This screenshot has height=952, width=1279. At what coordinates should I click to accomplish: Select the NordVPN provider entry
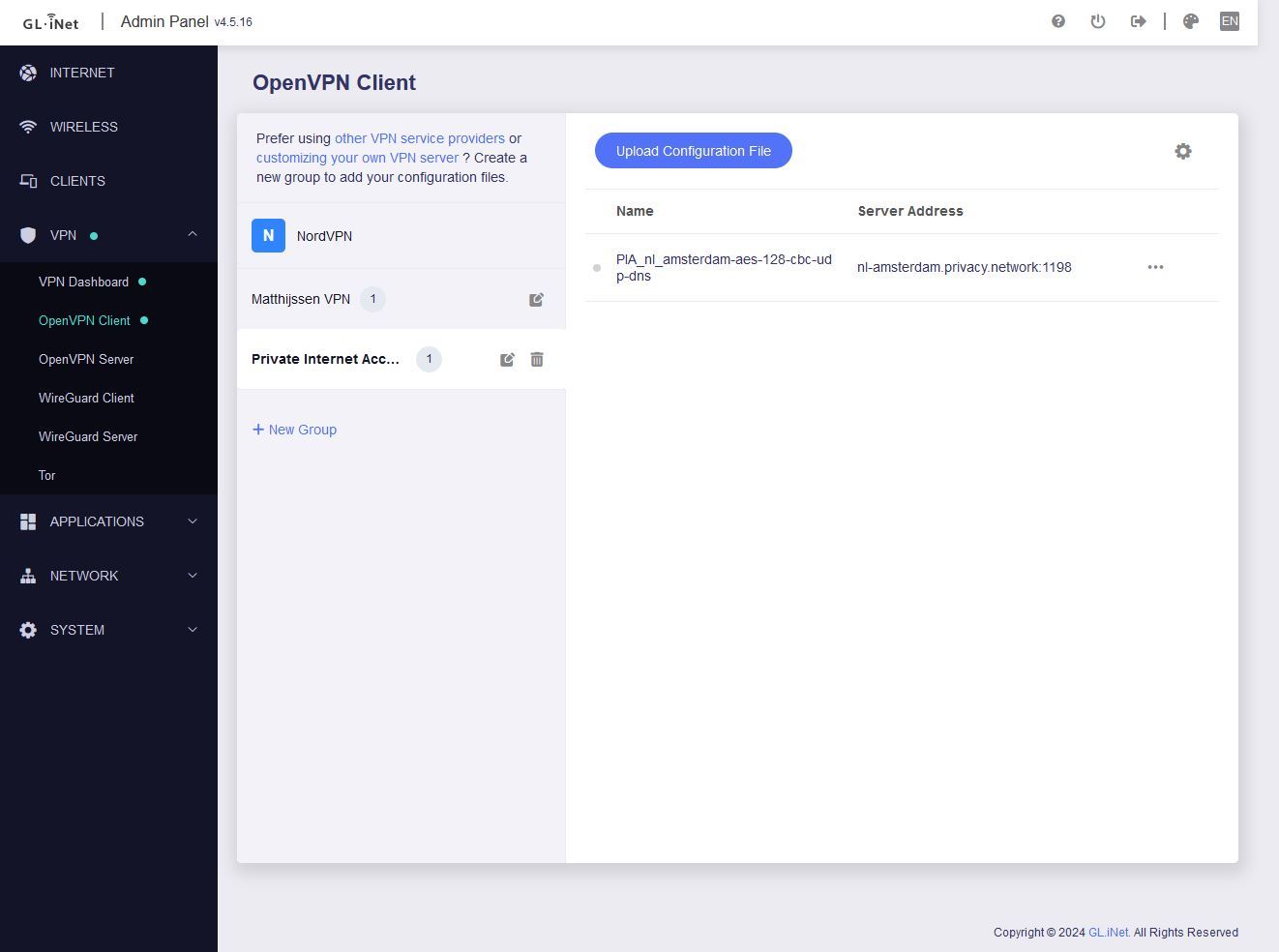[x=323, y=236]
